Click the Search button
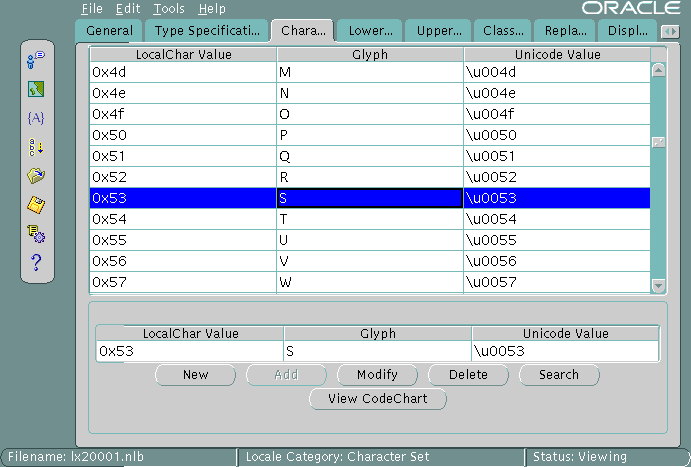This screenshot has height=467, width=691. (x=558, y=375)
